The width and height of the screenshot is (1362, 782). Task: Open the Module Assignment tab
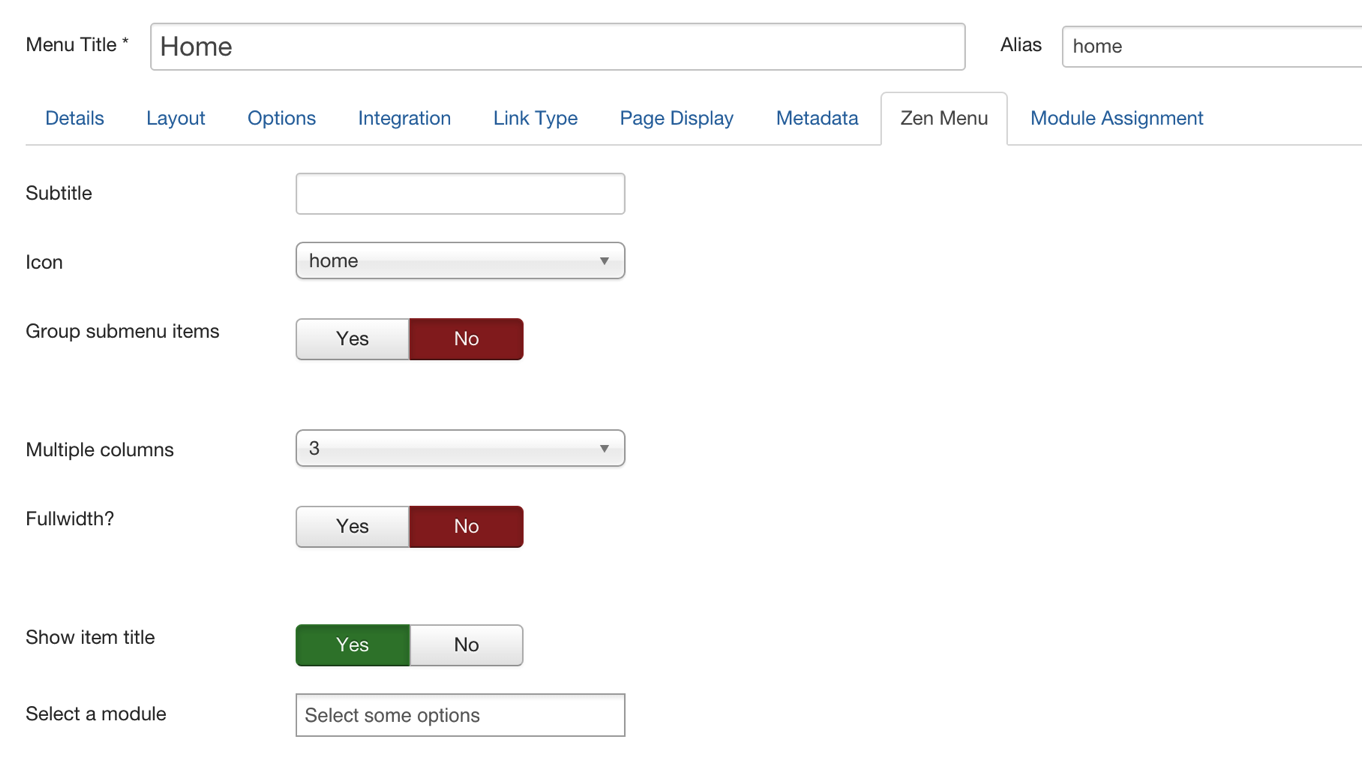coord(1117,118)
